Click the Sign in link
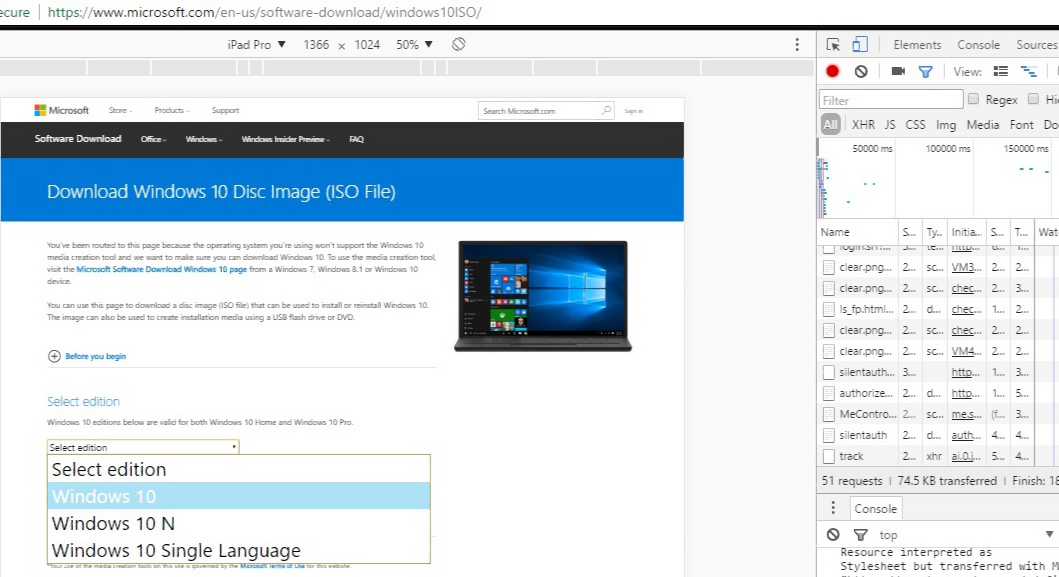Screen dimensions: 1059x577 tap(634, 111)
